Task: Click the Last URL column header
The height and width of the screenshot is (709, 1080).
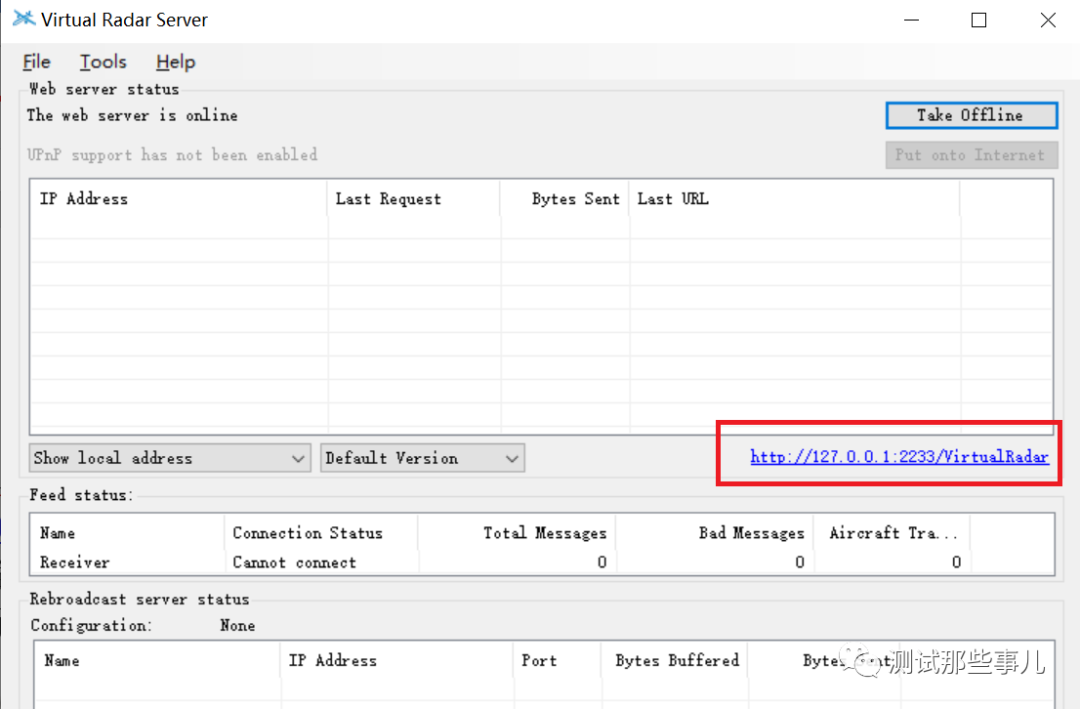Action: point(794,199)
